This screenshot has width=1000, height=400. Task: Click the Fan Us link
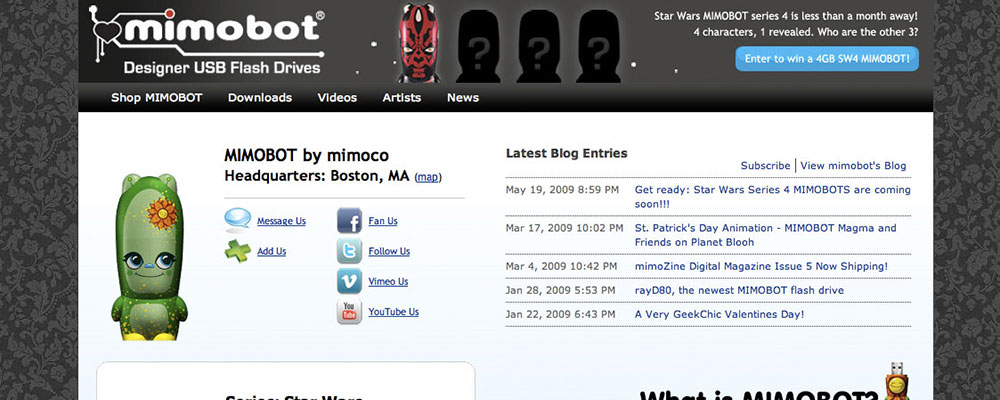click(383, 221)
